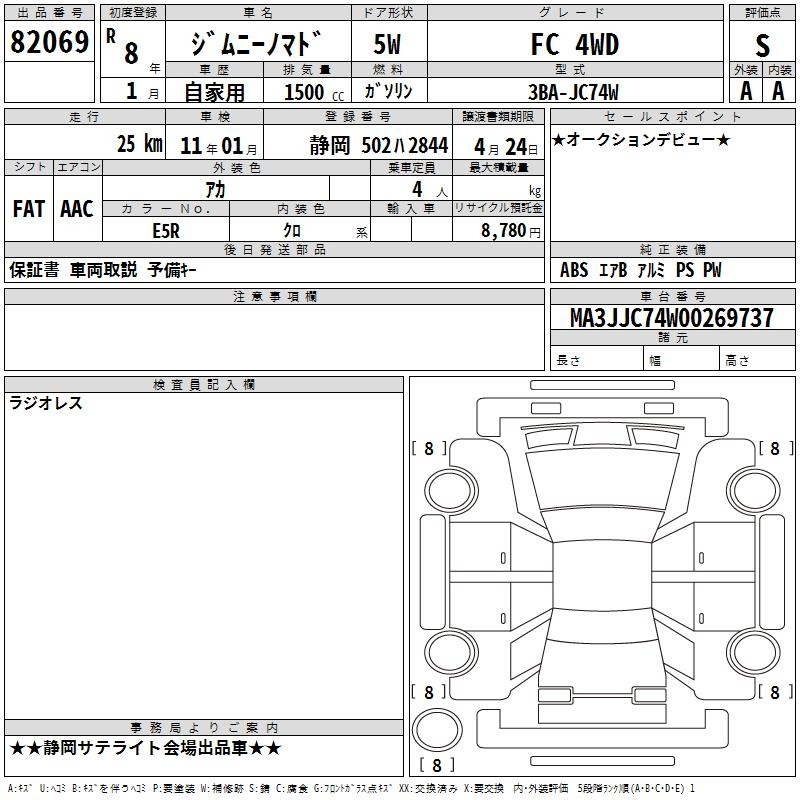The width and height of the screenshot is (800, 800).
Task: Click the lot number 82069
Action: click(x=49, y=43)
